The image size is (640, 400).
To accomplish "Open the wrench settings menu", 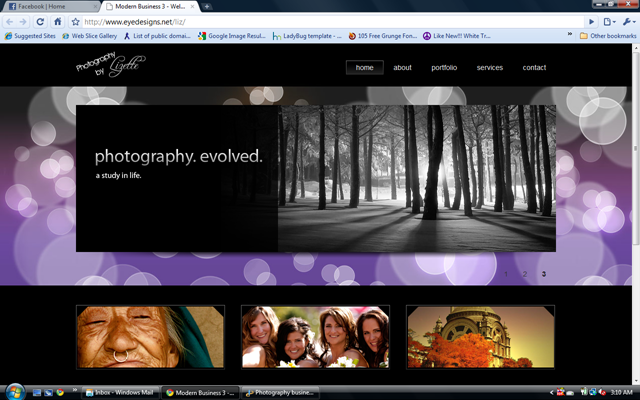I will (x=629, y=22).
